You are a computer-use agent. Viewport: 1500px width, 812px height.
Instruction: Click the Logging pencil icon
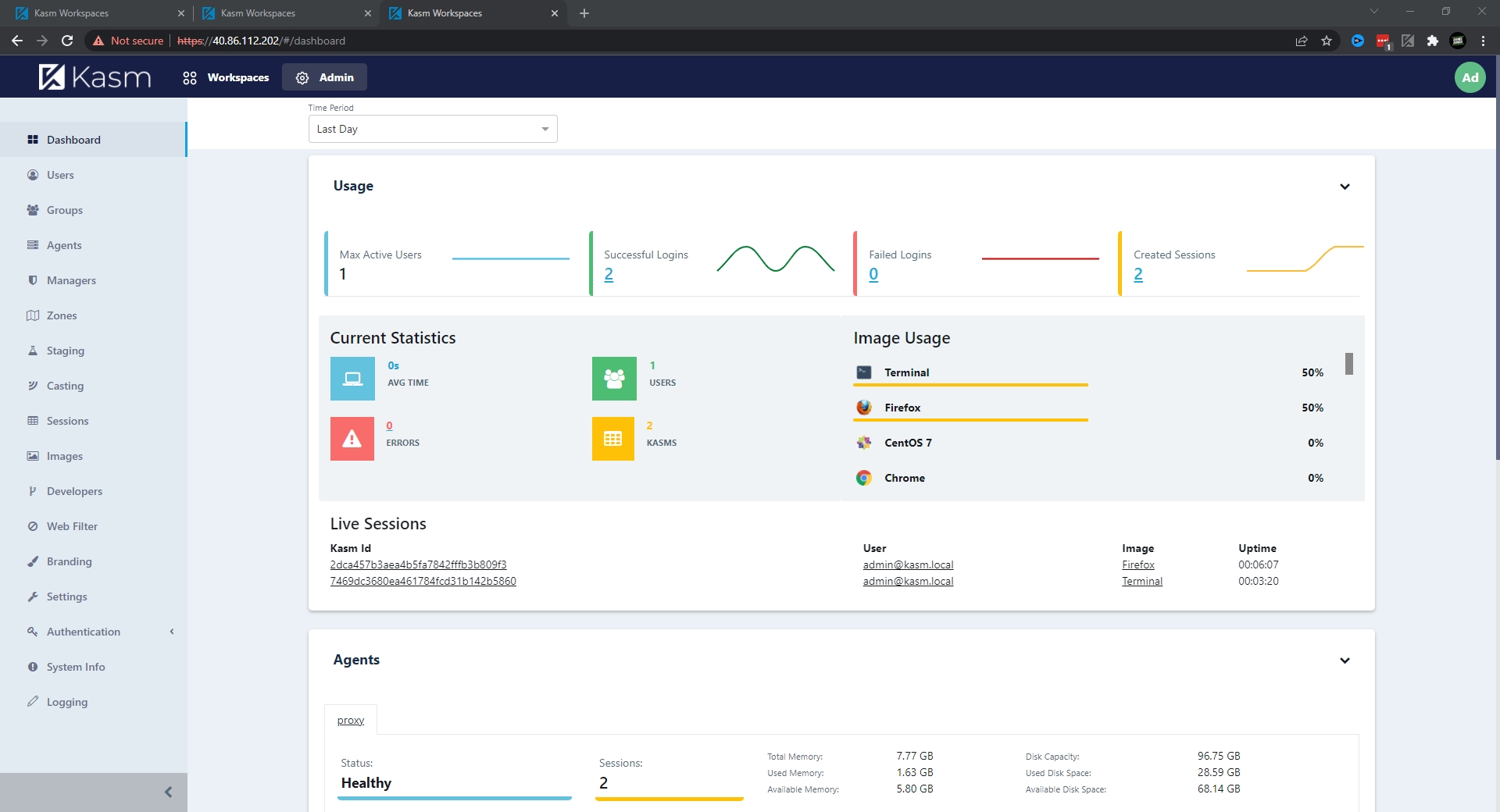(x=33, y=702)
